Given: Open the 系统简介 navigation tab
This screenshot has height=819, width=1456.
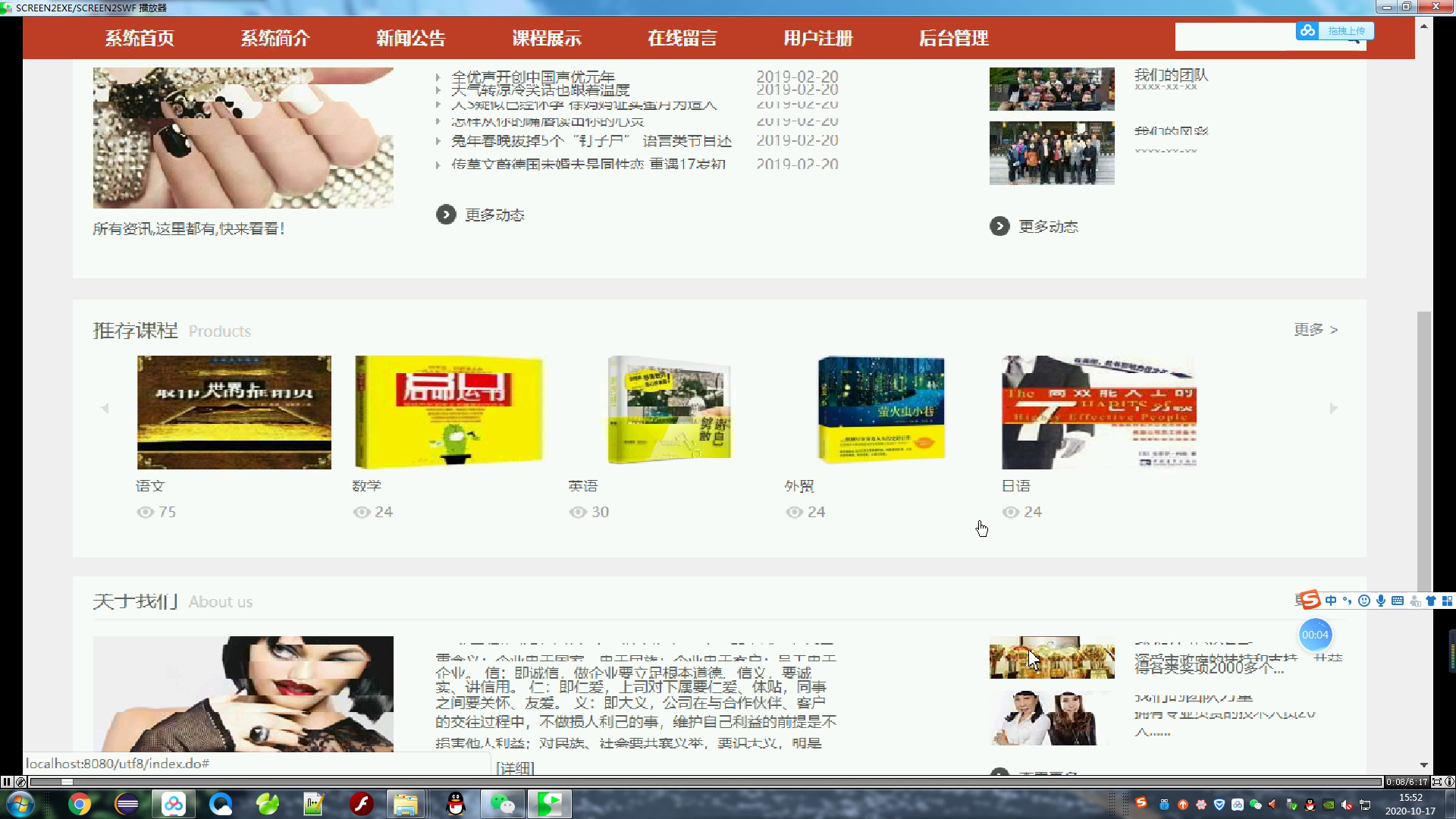Looking at the screenshot, I should pyautogui.click(x=275, y=38).
